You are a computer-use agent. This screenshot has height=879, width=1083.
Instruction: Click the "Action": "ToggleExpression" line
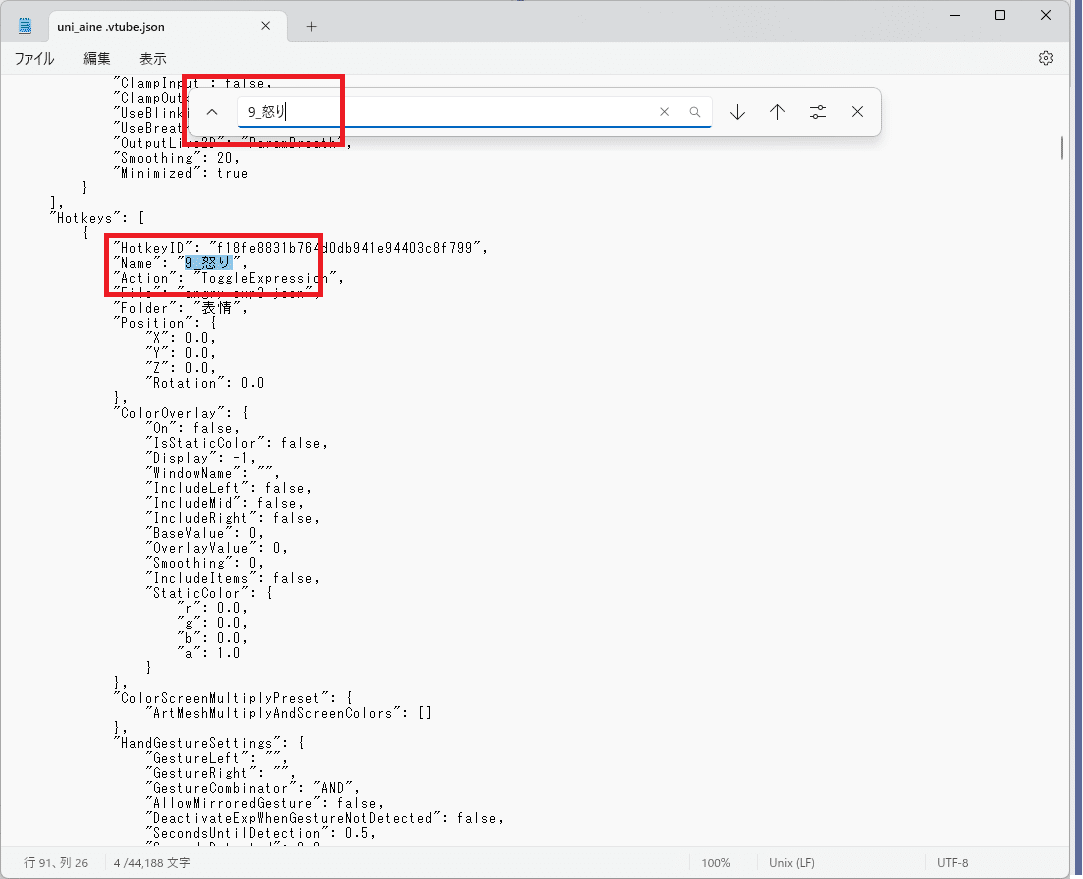(229, 278)
